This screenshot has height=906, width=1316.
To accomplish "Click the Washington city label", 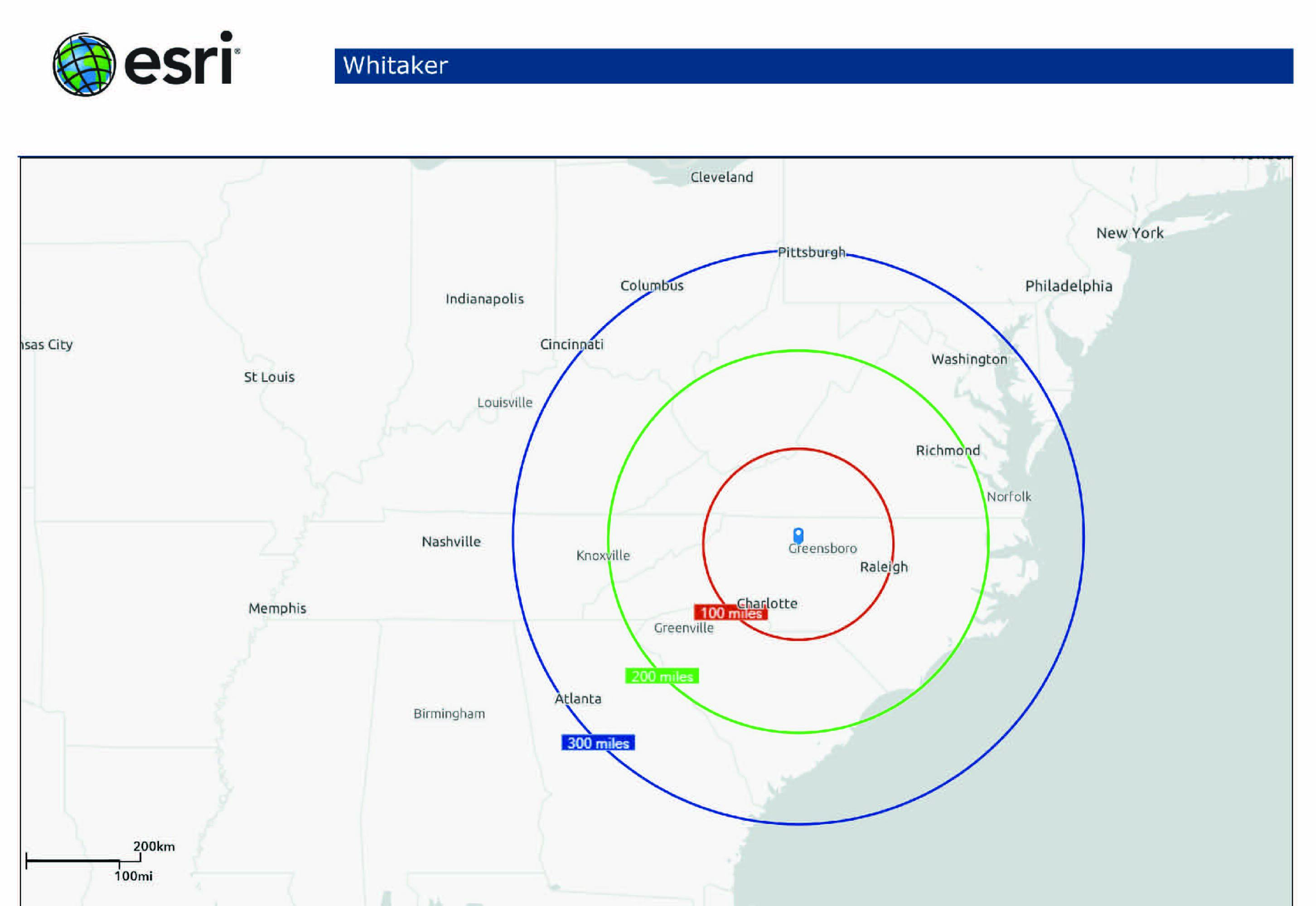I will 969,359.
